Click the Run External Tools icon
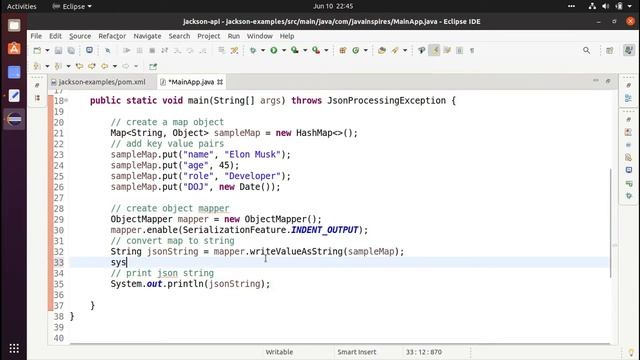 316,50
